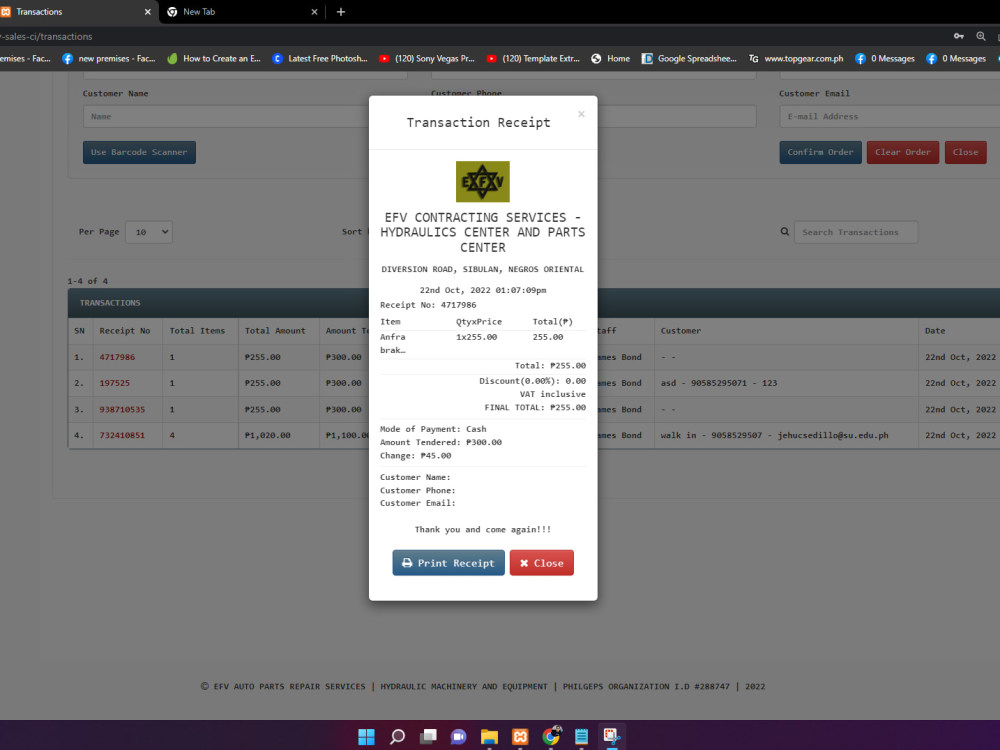Image resolution: width=1000 pixels, height=750 pixels.
Task: Open the Home bookmark
Action: coord(610,59)
